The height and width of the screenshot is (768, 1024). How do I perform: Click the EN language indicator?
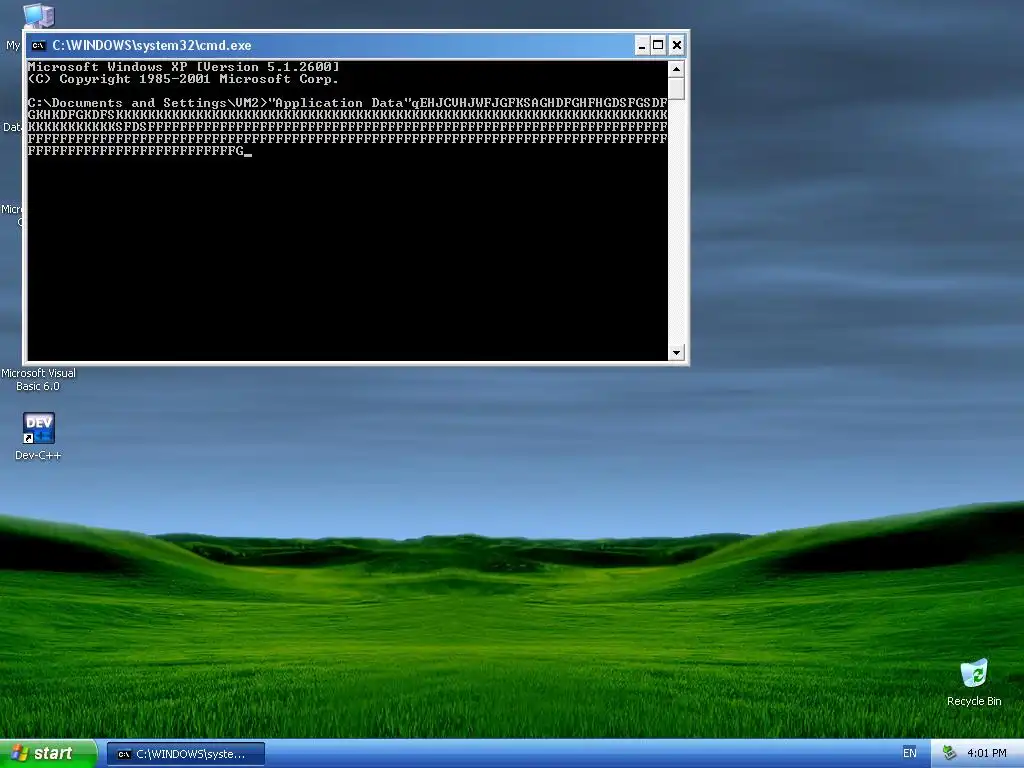(x=910, y=754)
